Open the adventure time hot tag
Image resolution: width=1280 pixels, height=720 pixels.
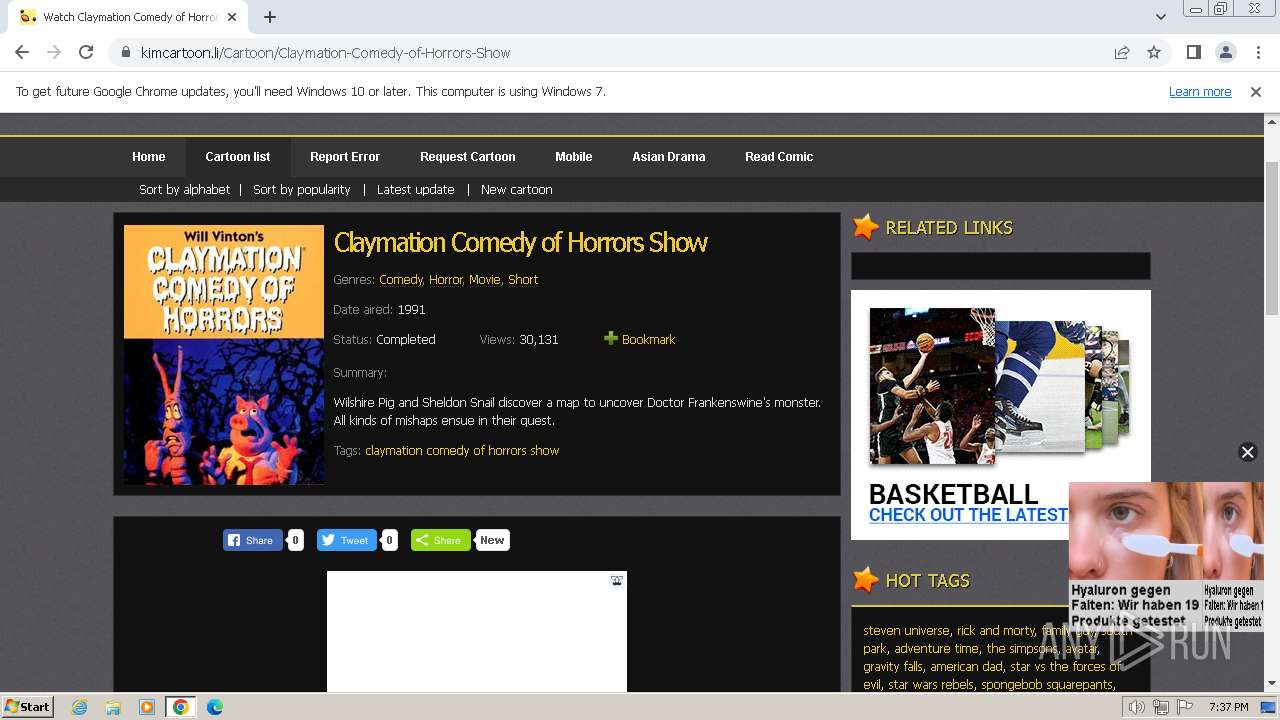click(x=936, y=649)
